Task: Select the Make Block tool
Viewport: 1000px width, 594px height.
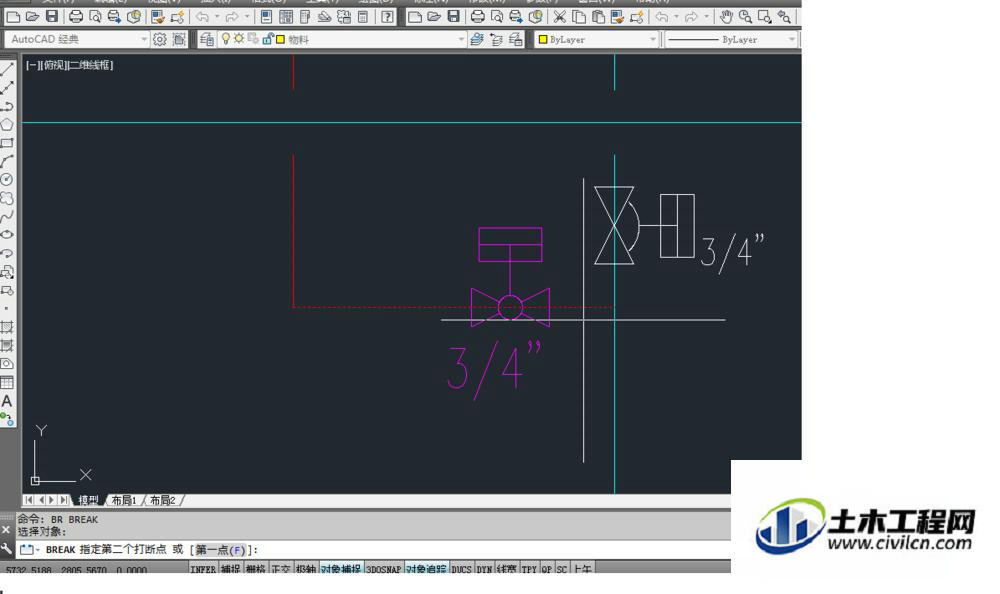Action: tap(7, 291)
